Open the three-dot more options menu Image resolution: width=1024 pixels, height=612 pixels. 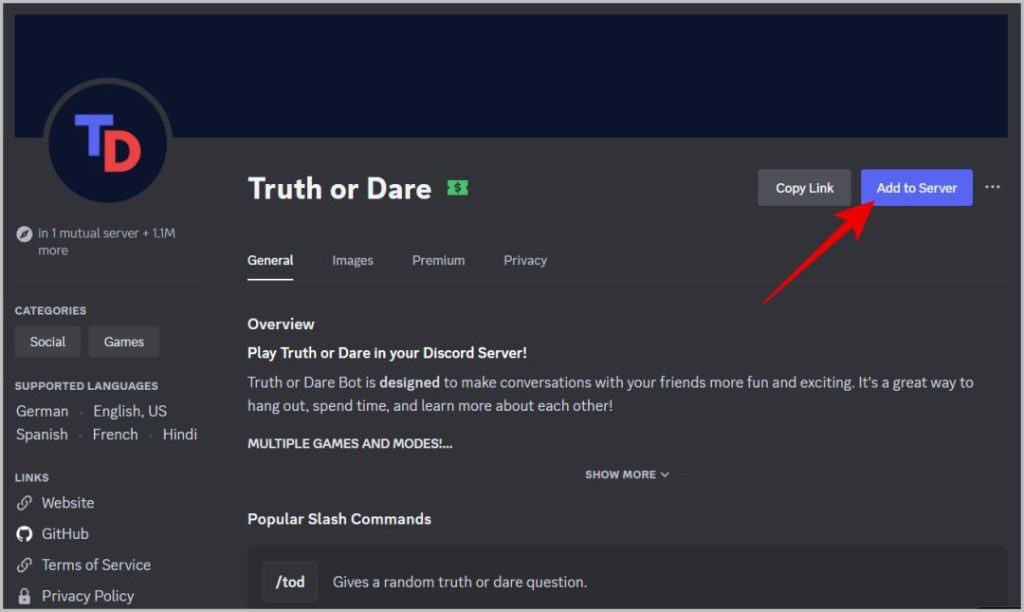pos(992,187)
